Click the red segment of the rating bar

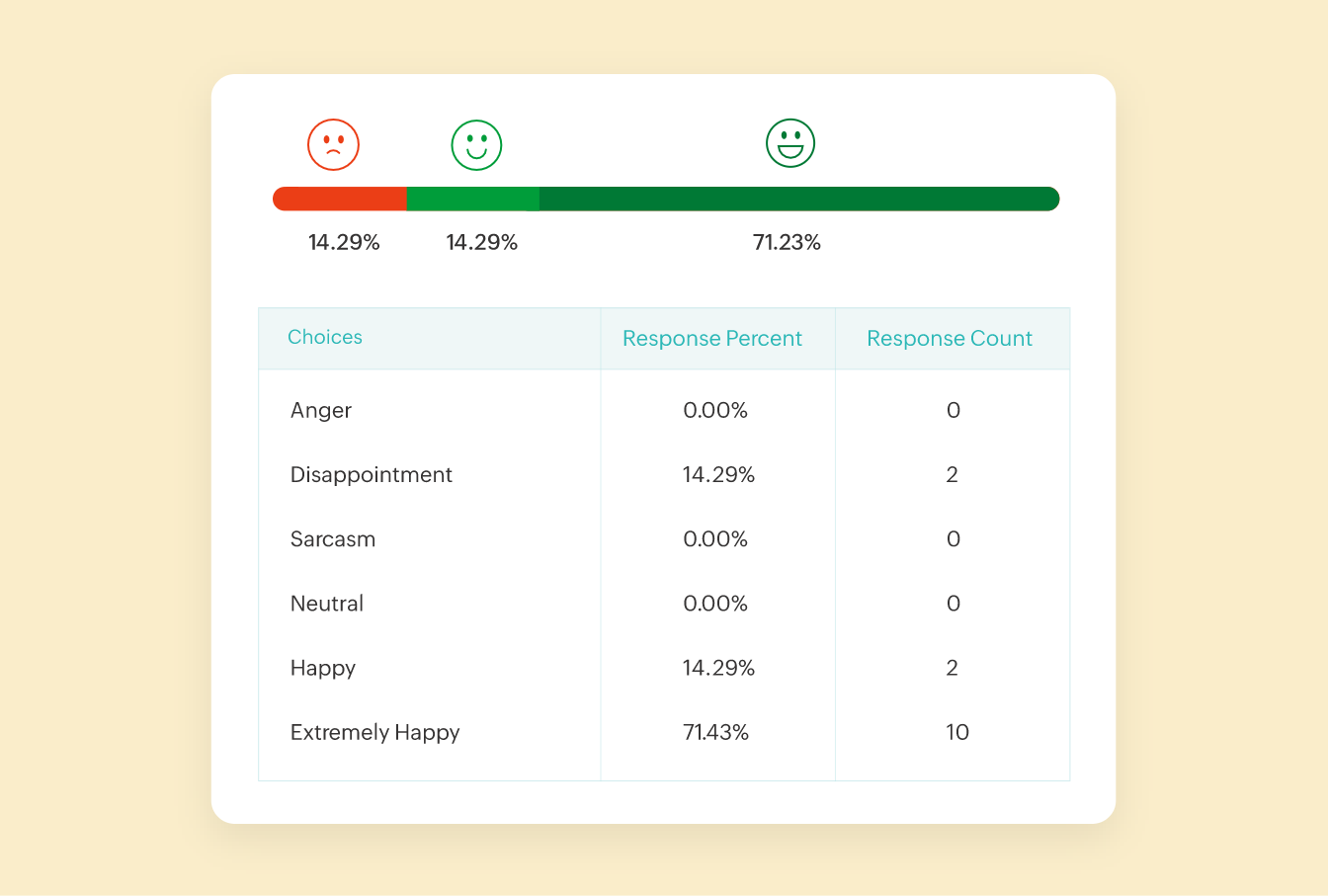340,199
